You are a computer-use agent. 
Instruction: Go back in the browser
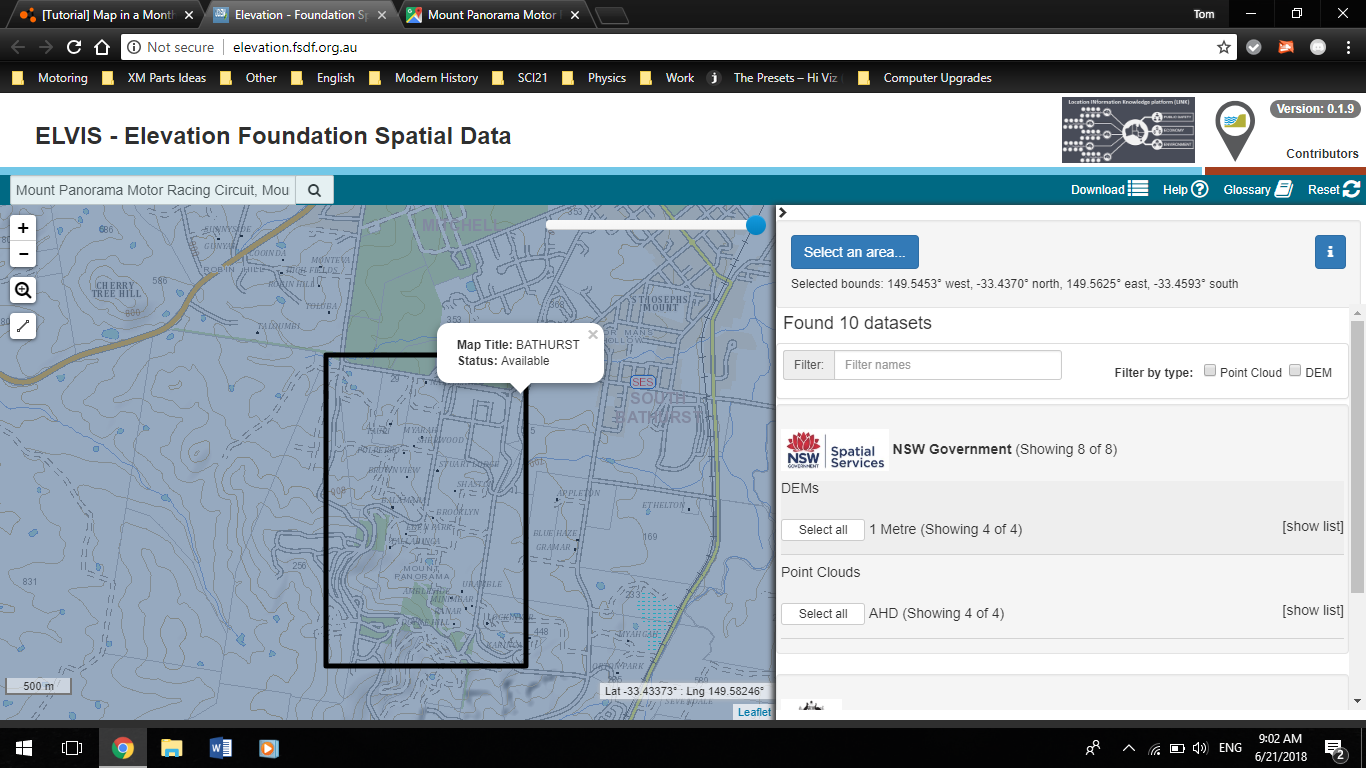point(18,47)
